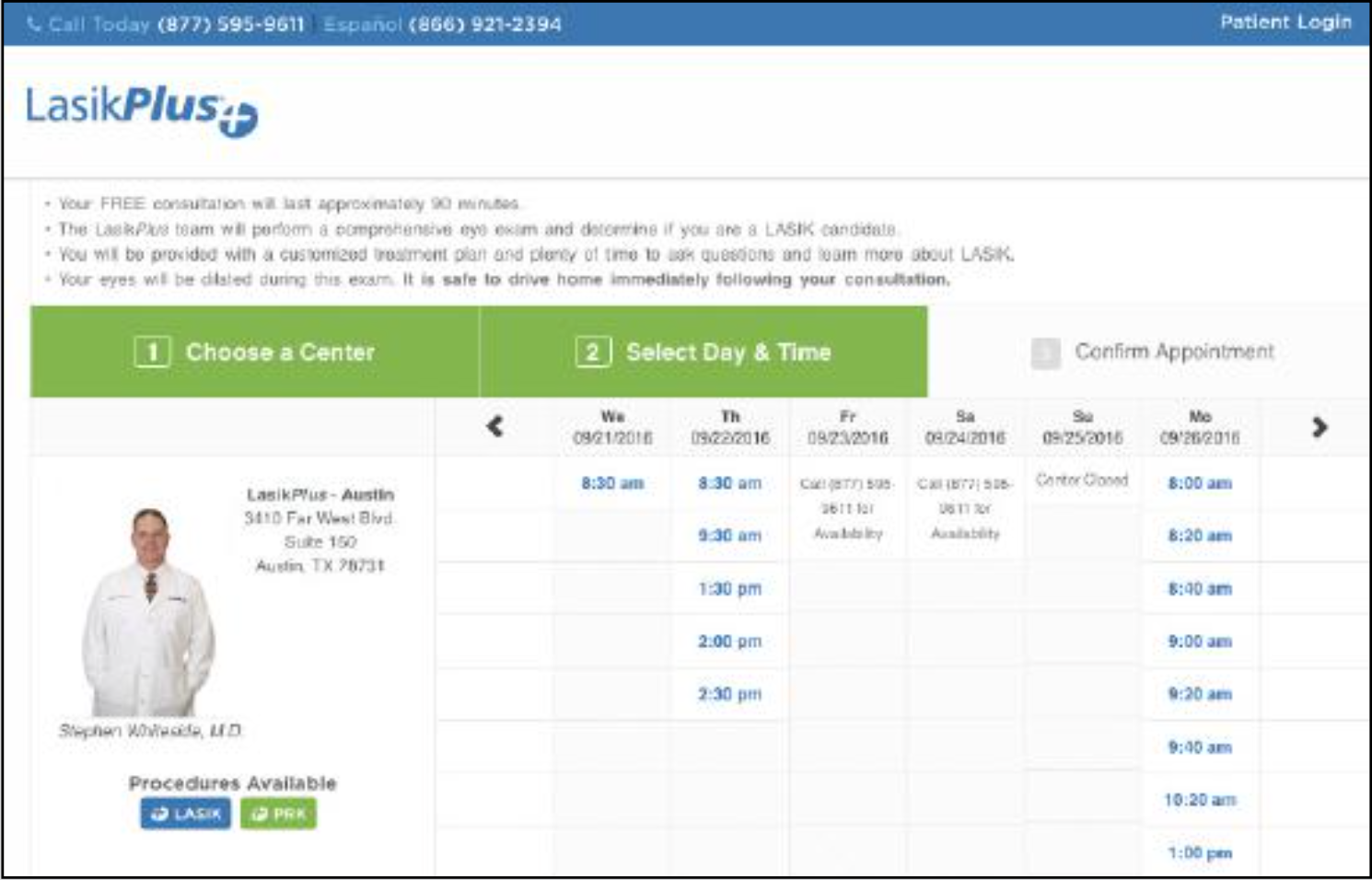Click the Fr 09/23/2016 column header
The image size is (1372, 880).
point(848,427)
